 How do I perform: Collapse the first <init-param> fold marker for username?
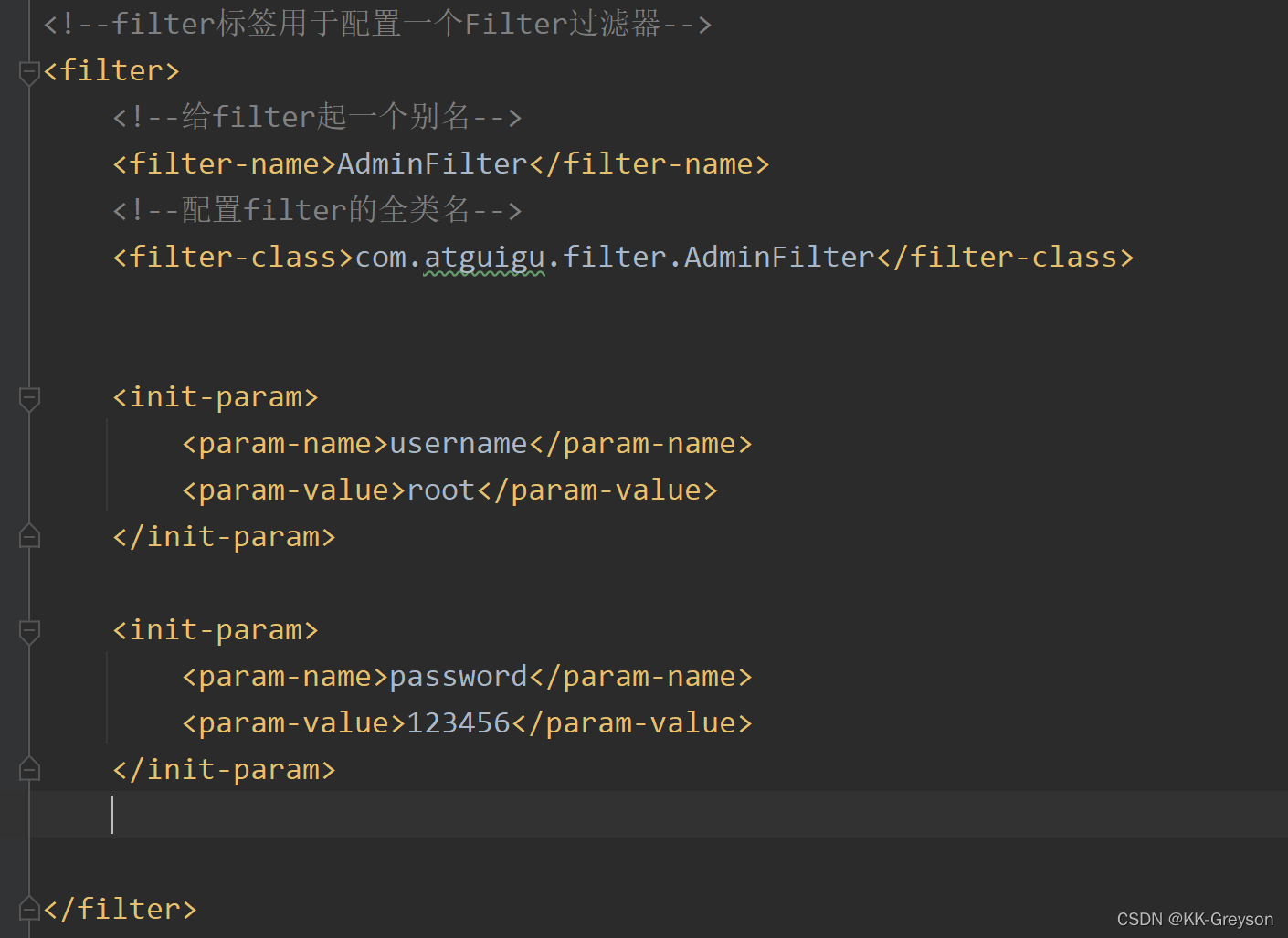[29, 398]
